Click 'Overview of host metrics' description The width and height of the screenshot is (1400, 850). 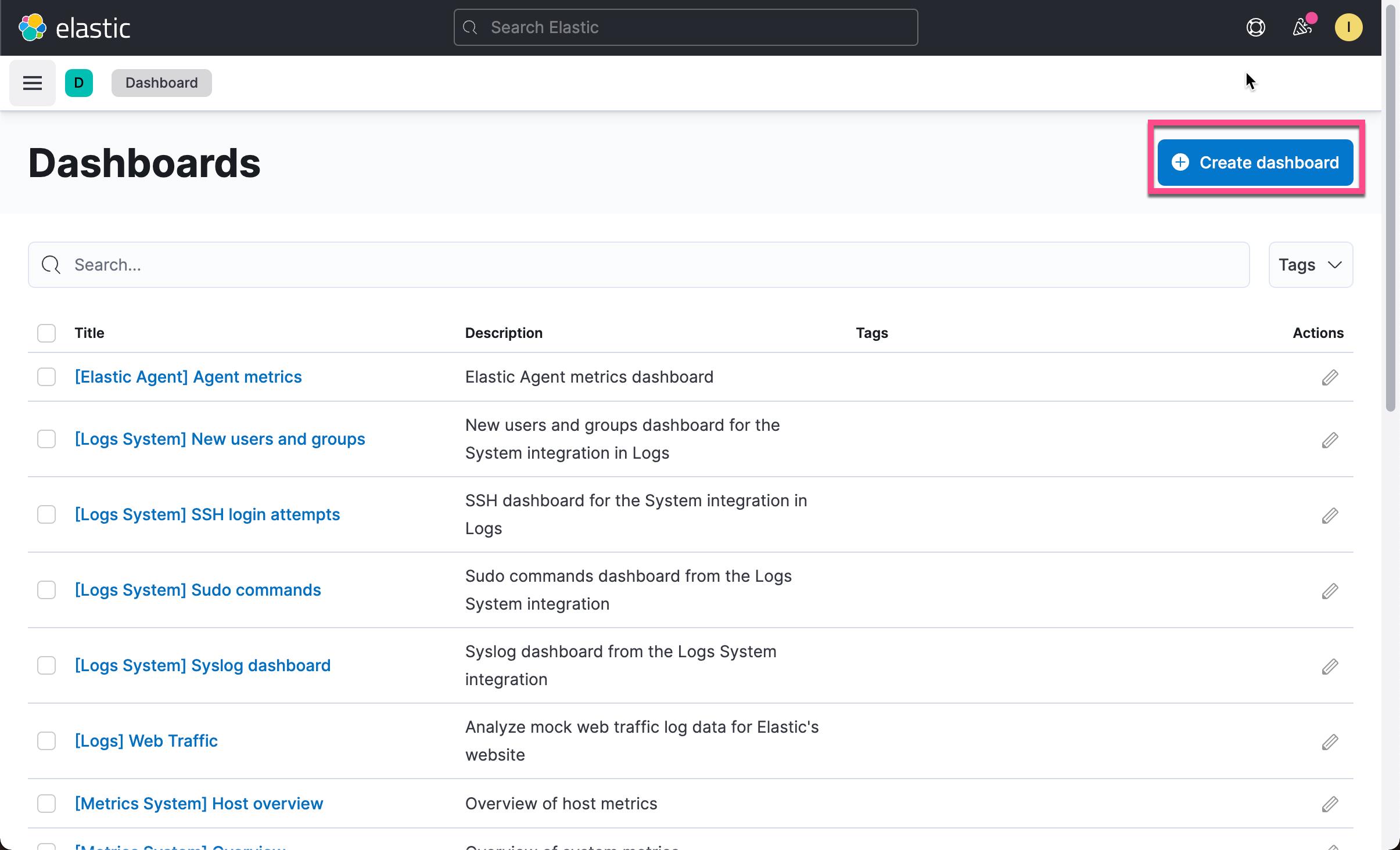click(561, 804)
